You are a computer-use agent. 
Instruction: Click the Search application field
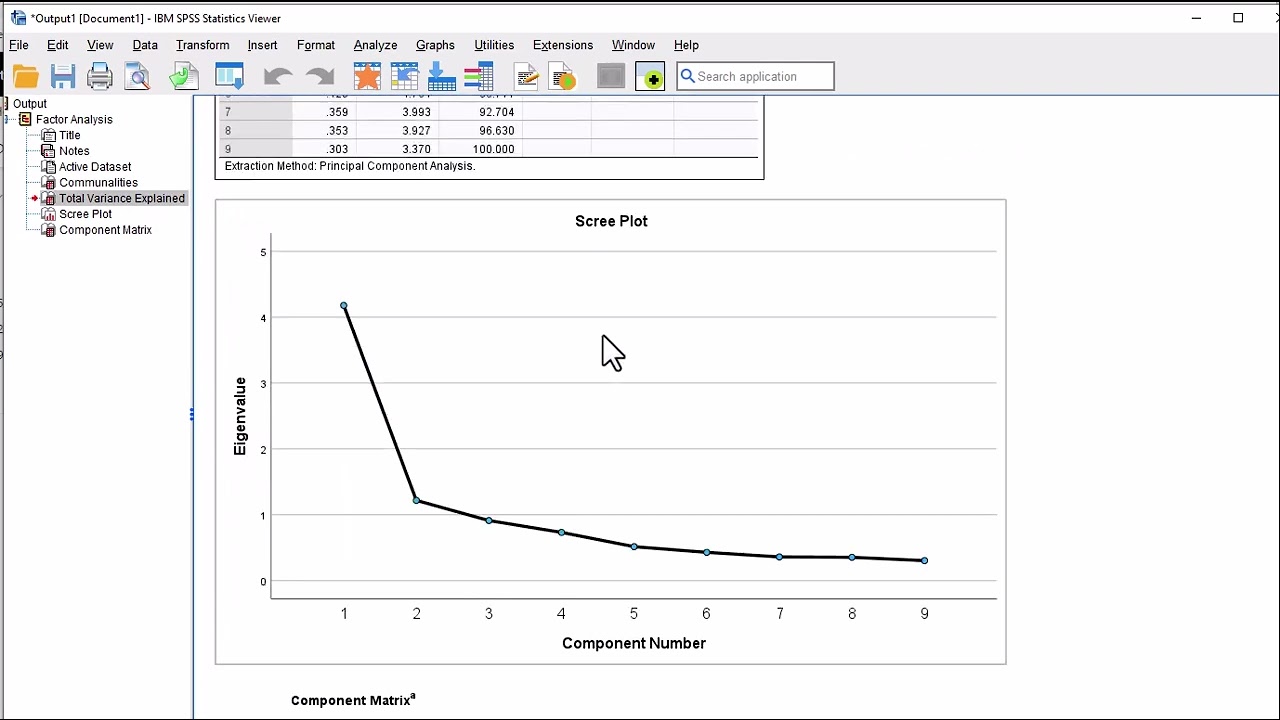755,76
